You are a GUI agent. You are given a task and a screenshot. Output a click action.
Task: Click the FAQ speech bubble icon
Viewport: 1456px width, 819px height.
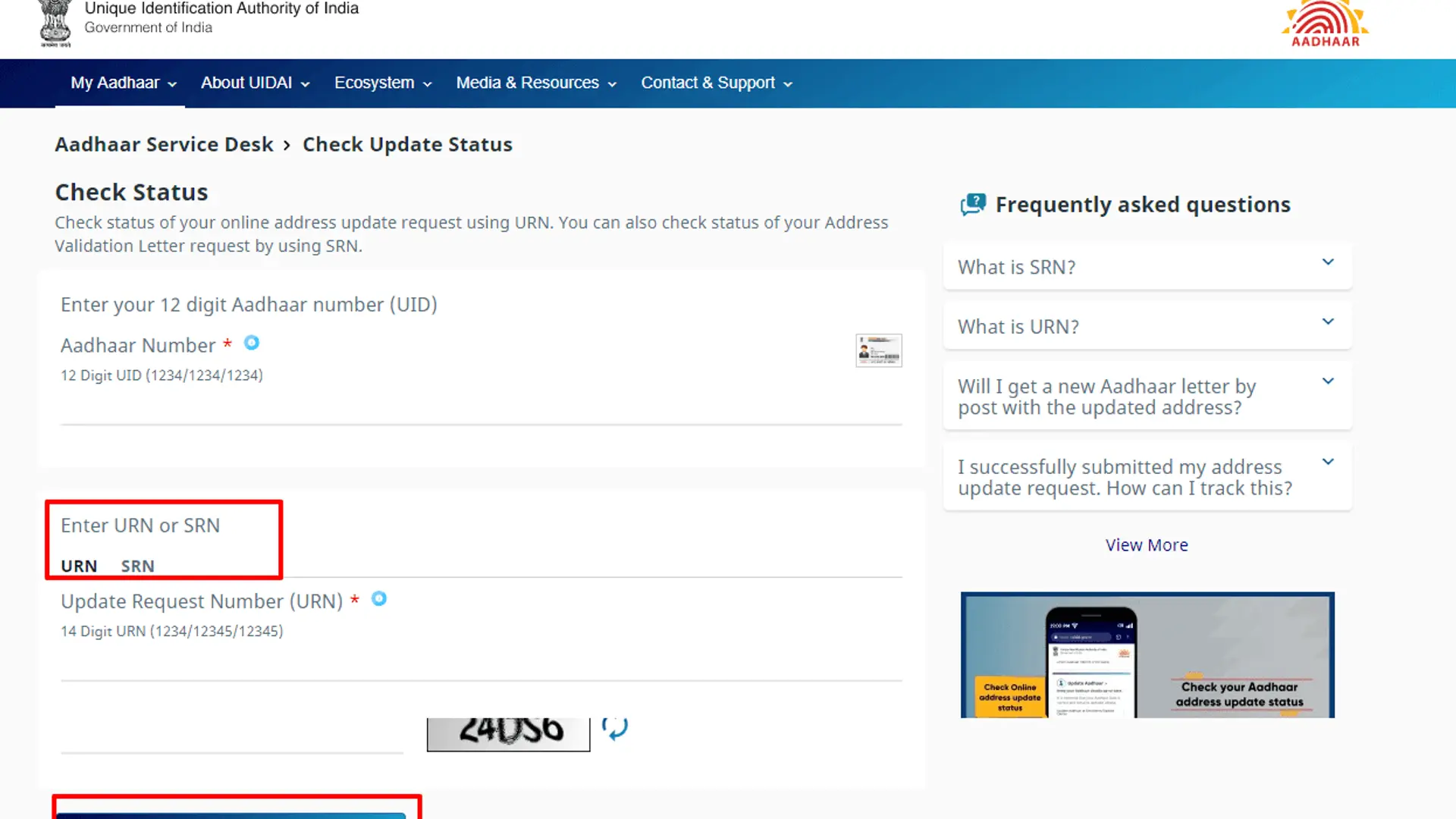tap(973, 203)
